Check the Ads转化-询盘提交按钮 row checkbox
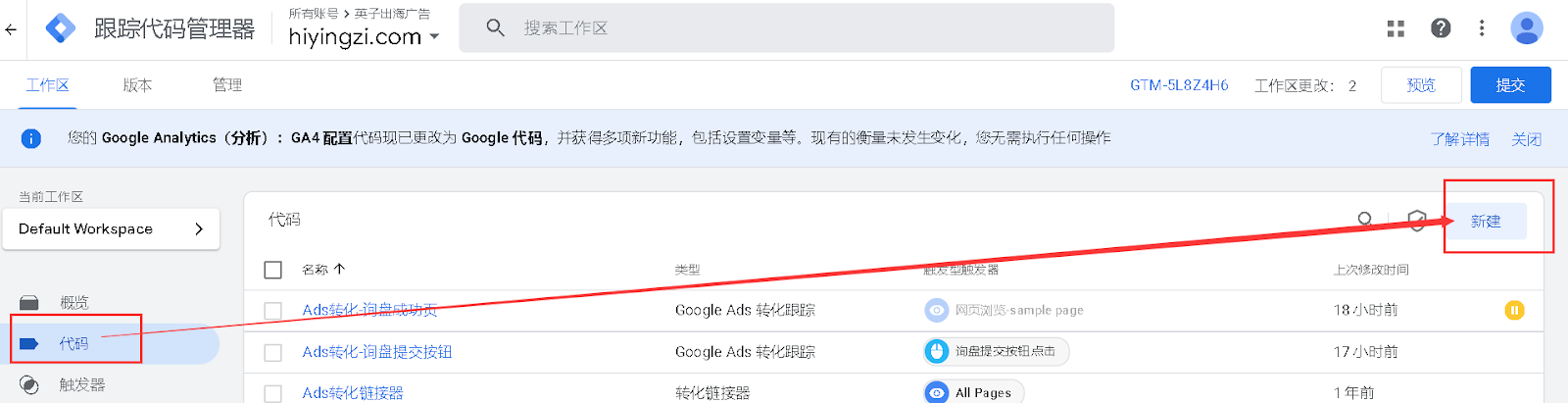 point(273,352)
